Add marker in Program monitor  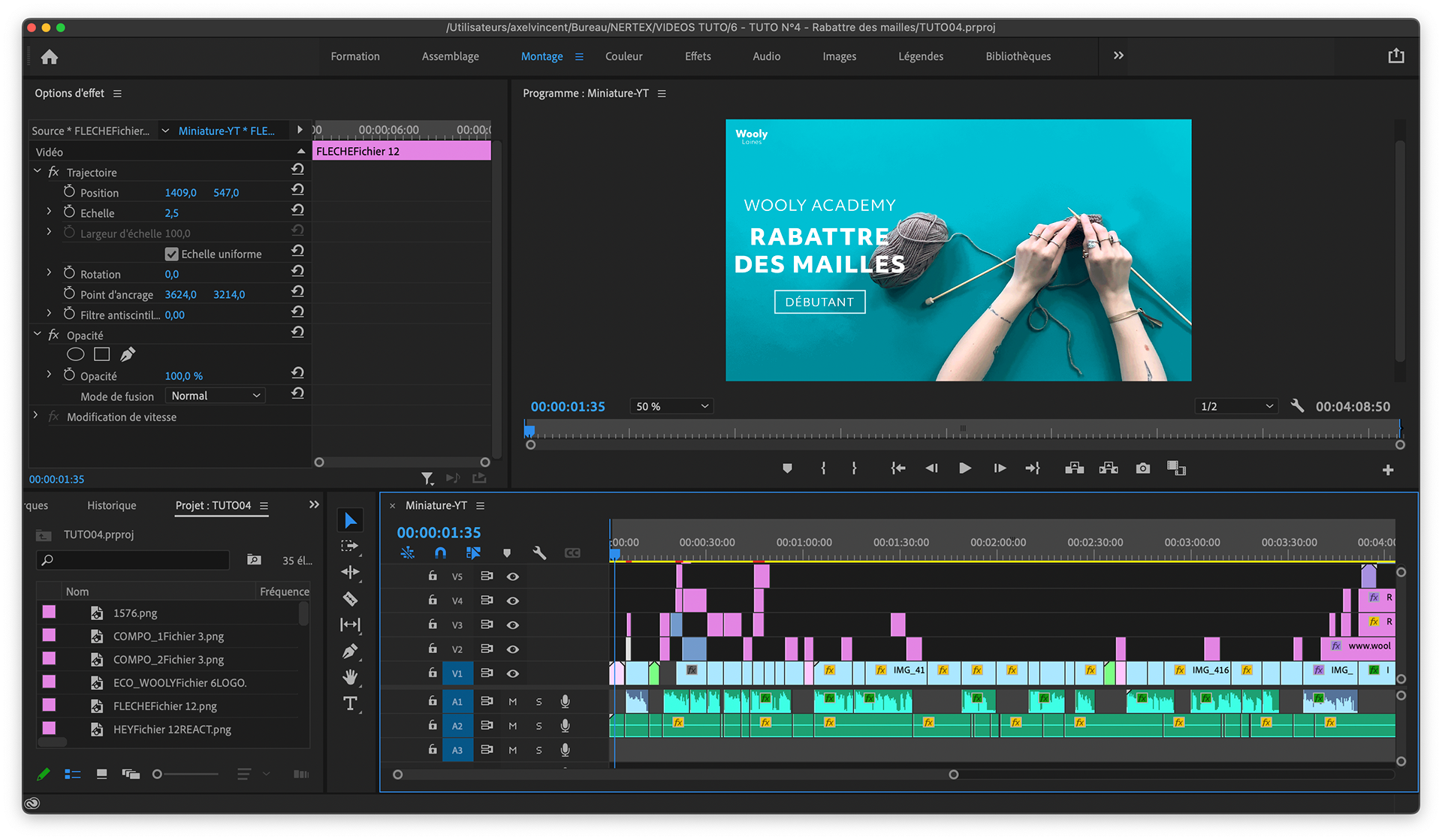[x=787, y=468]
